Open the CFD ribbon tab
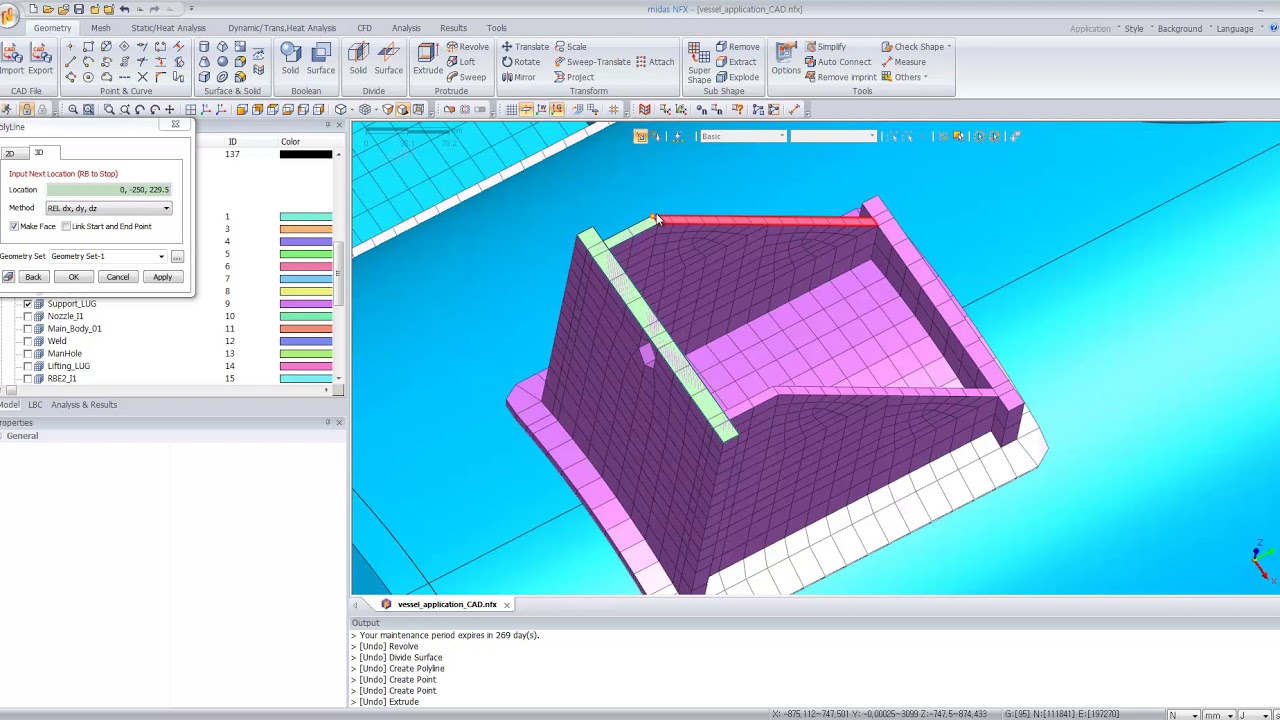 tap(364, 28)
